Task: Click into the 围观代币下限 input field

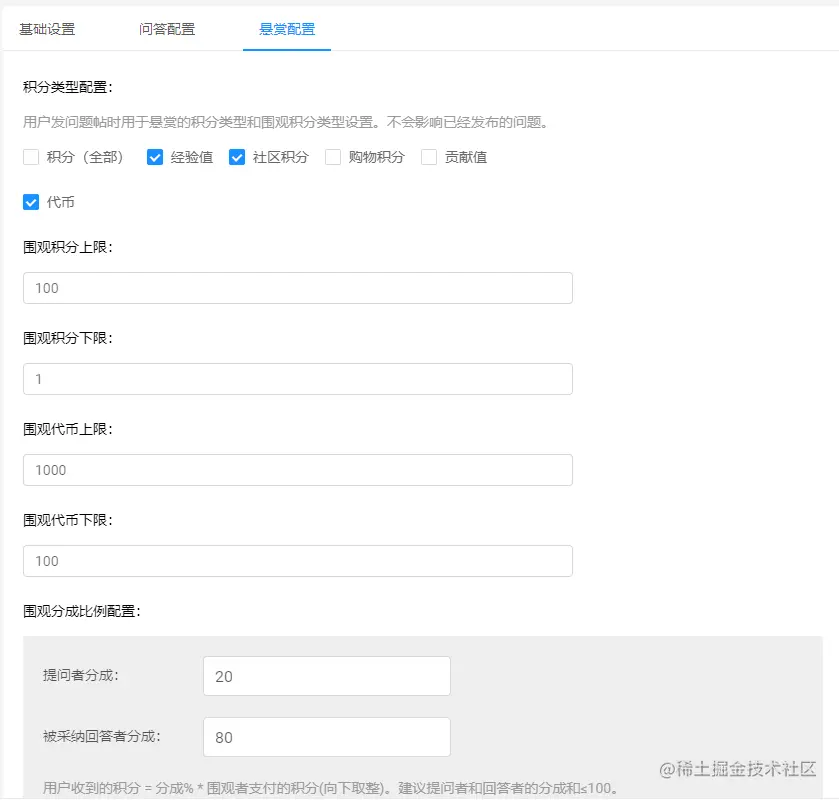Action: tap(298, 561)
